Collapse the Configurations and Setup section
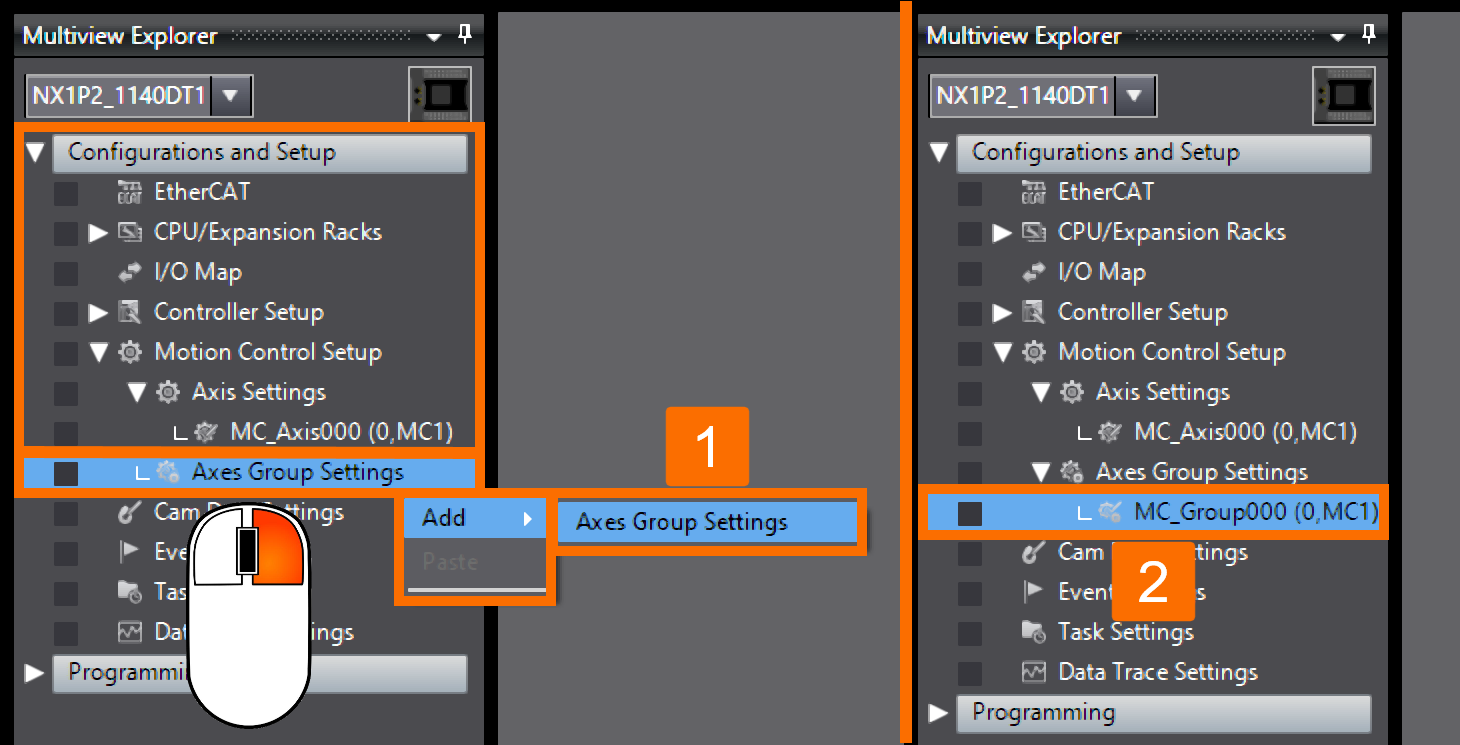 click(x=36, y=152)
